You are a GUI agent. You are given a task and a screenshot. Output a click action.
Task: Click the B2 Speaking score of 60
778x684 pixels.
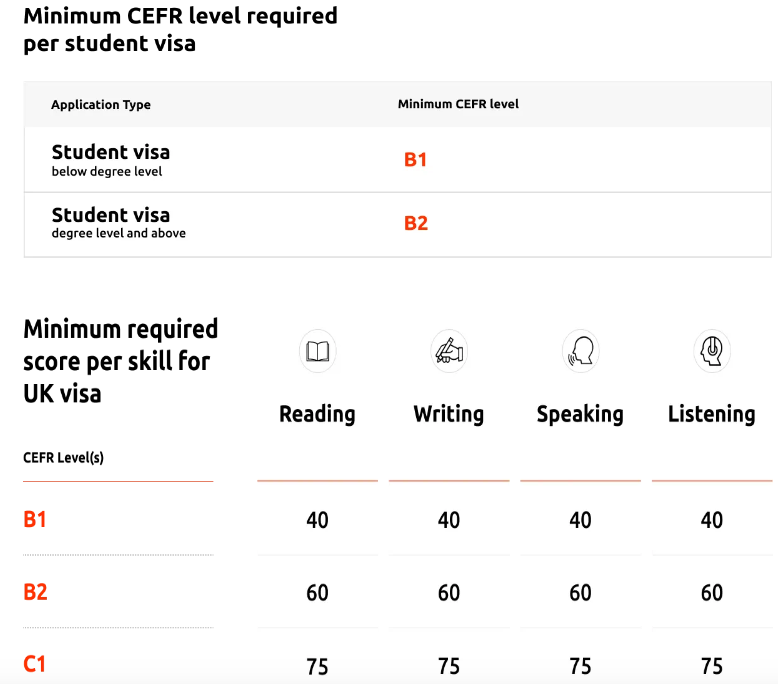[580, 592]
